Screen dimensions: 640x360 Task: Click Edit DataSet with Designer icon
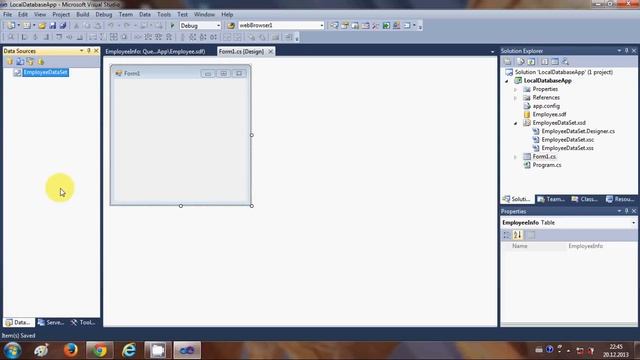click(x=20, y=62)
